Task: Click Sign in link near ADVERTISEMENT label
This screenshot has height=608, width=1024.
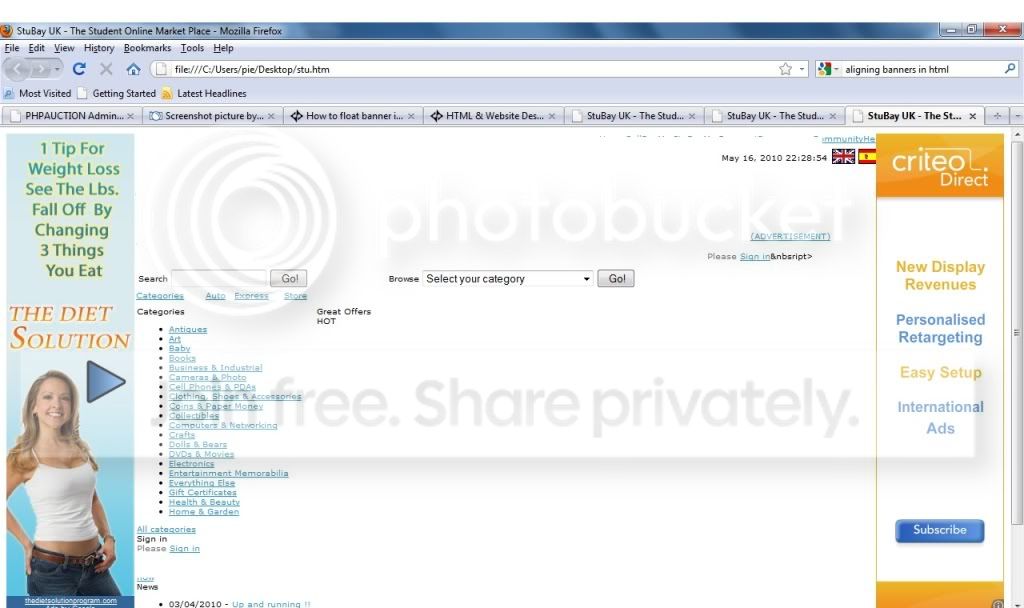Action: click(755, 257)
